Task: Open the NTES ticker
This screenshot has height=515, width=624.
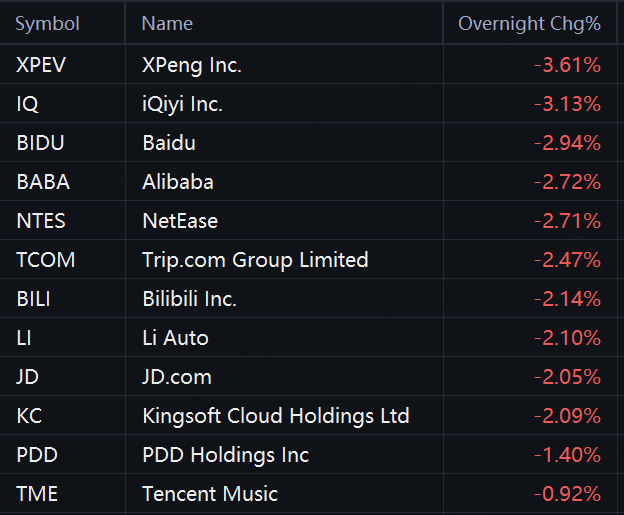Action: pyautogui.click(x=41, y=221)
